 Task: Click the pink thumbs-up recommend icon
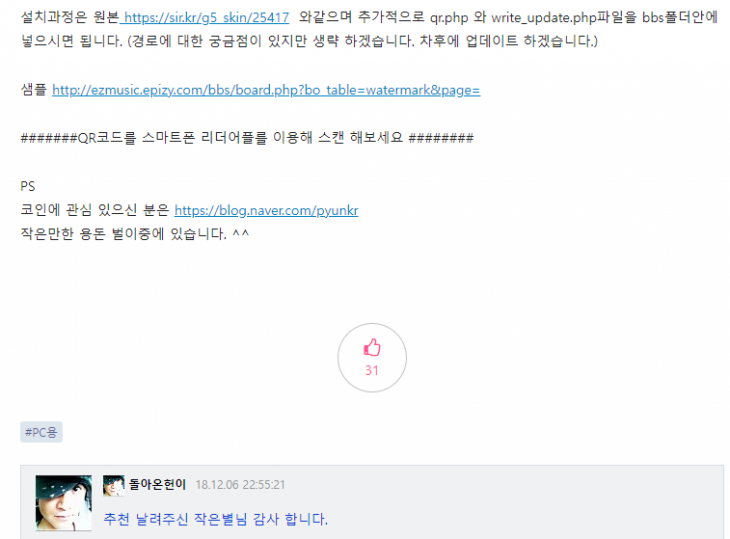372,348
